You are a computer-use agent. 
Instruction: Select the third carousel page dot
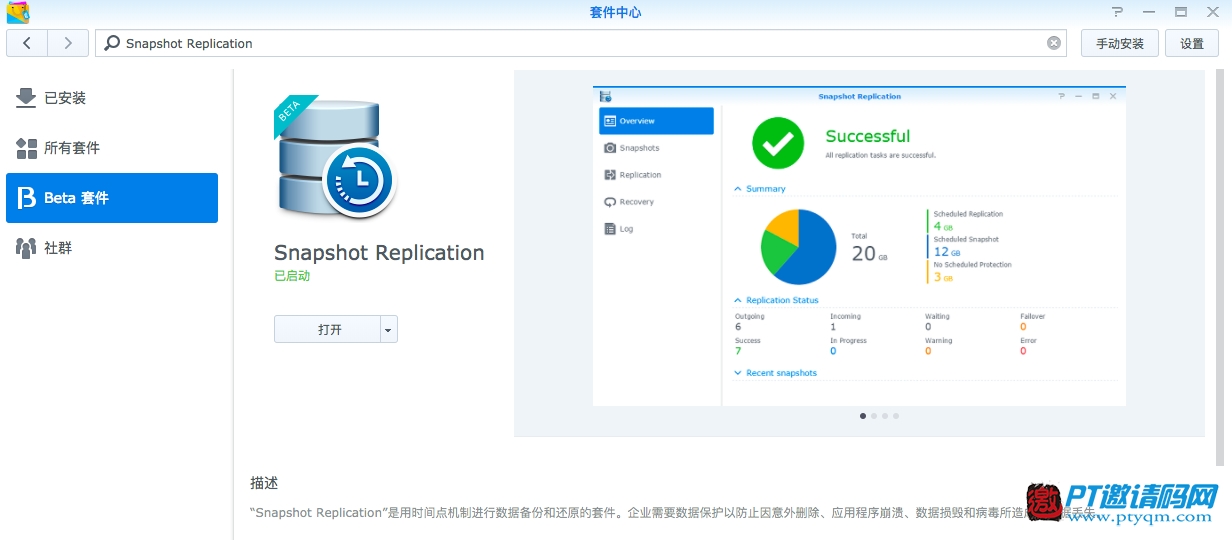885,416
